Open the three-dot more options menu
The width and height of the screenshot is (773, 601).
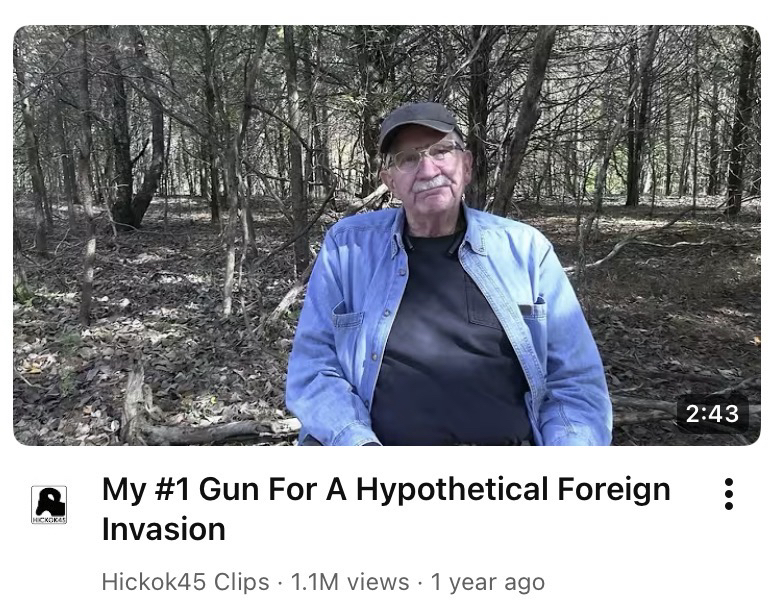click(x=729, y=494)
